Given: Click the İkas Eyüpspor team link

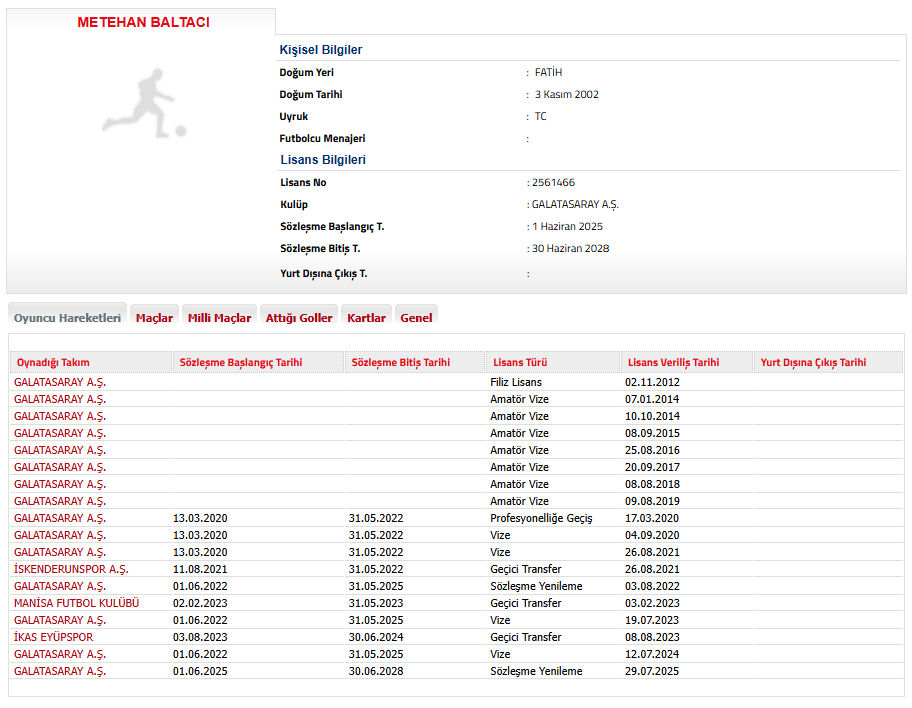Looking at the screenshot, I should [54, 637].
